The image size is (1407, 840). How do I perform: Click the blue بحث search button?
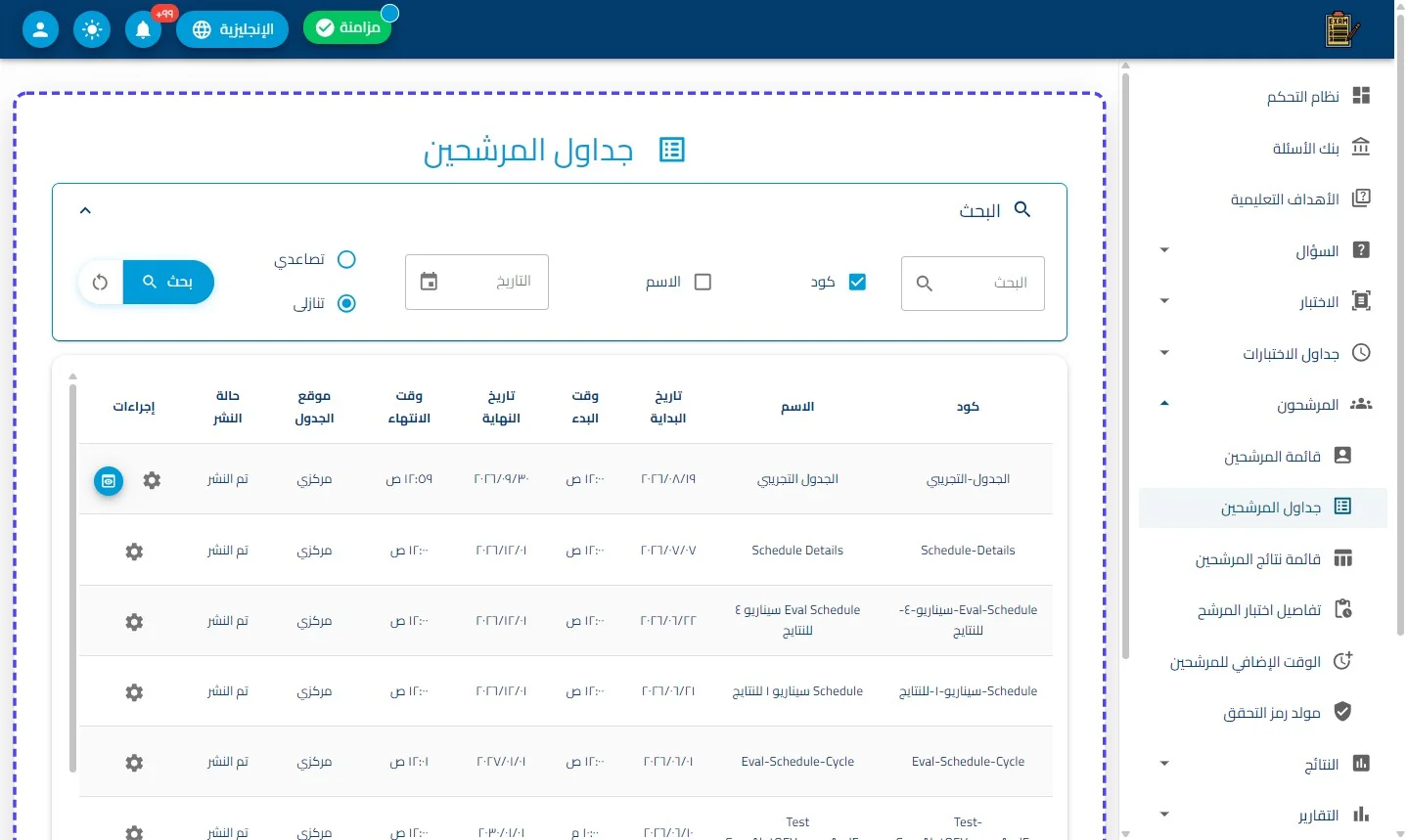click(168, 283)
